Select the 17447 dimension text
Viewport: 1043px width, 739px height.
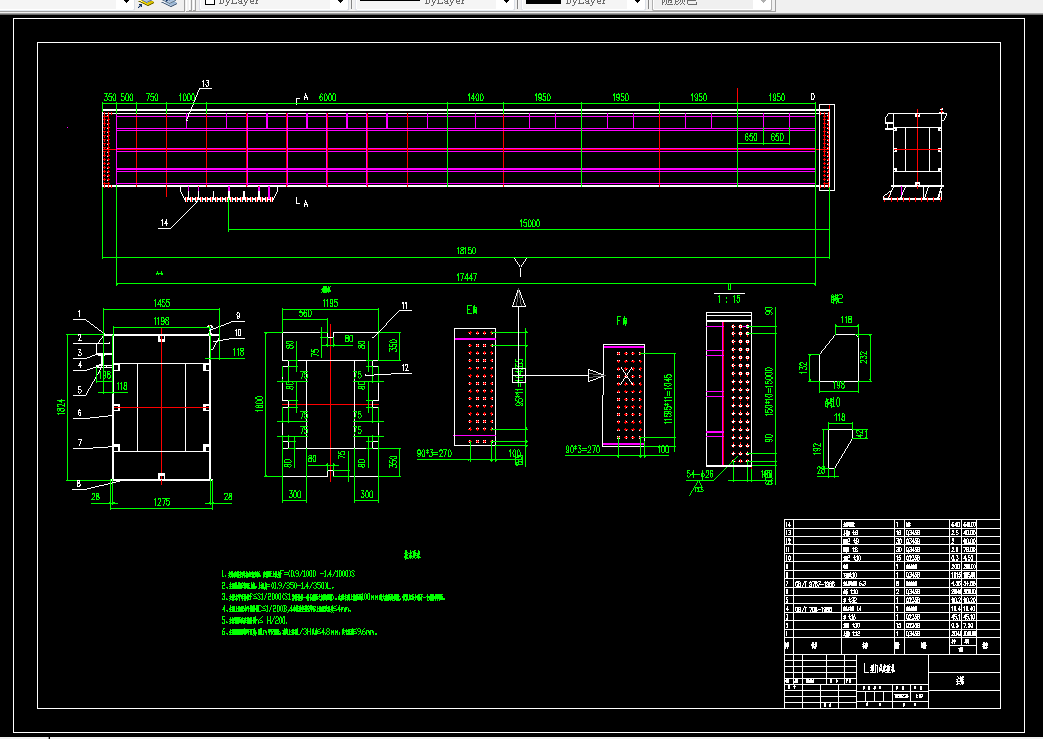pyautogui.click(x=466, y=277)
